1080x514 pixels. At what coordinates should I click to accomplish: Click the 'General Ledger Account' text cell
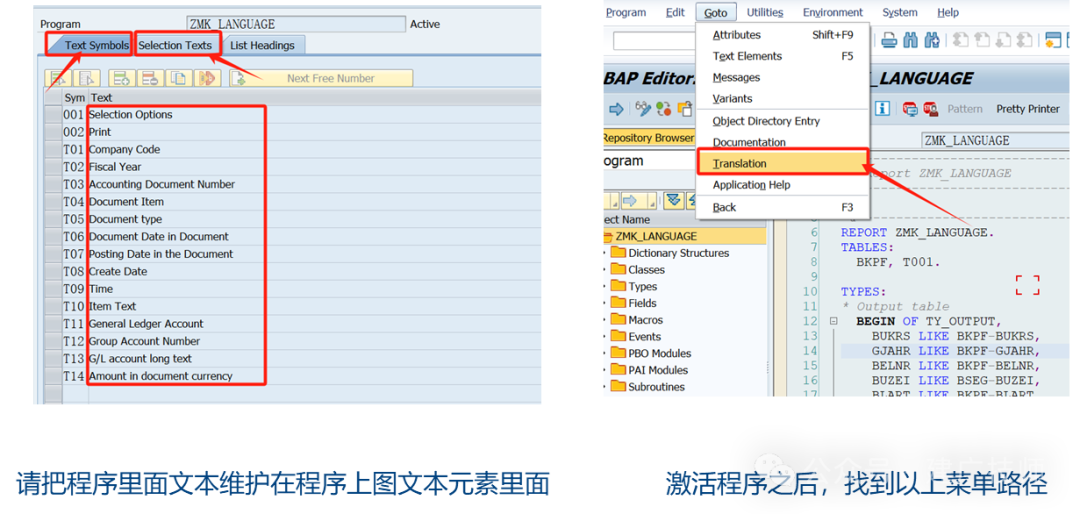(146, 324)
